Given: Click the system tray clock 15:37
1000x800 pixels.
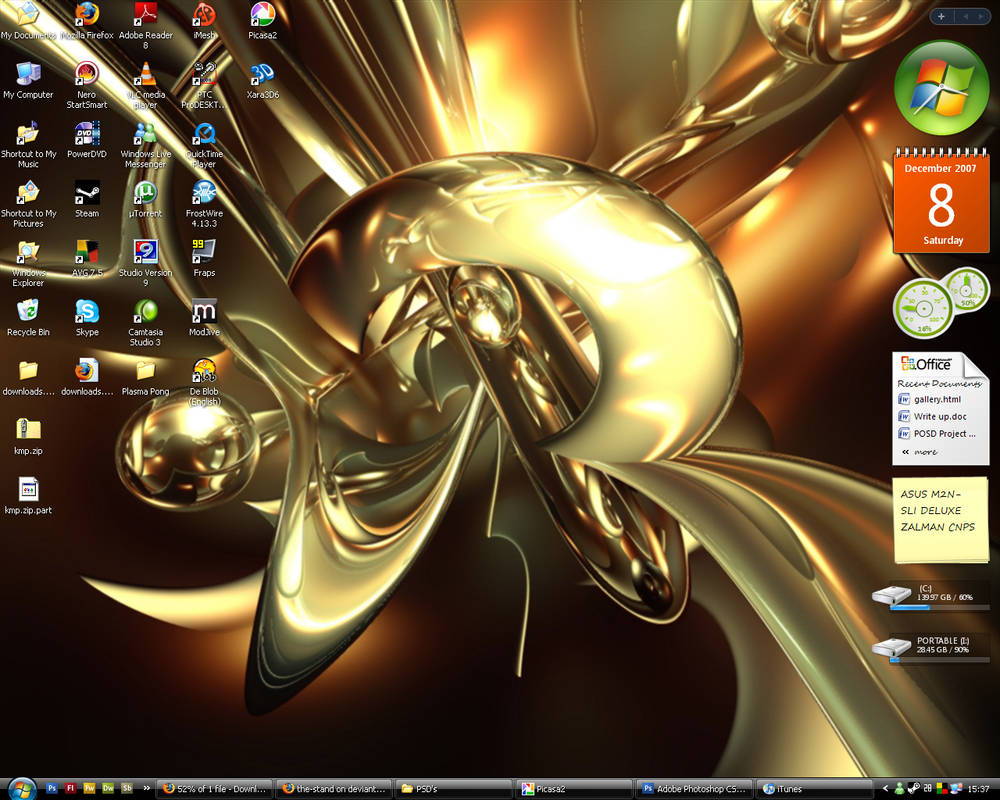Looking at the screenshot, I should (x=978, y=789).
